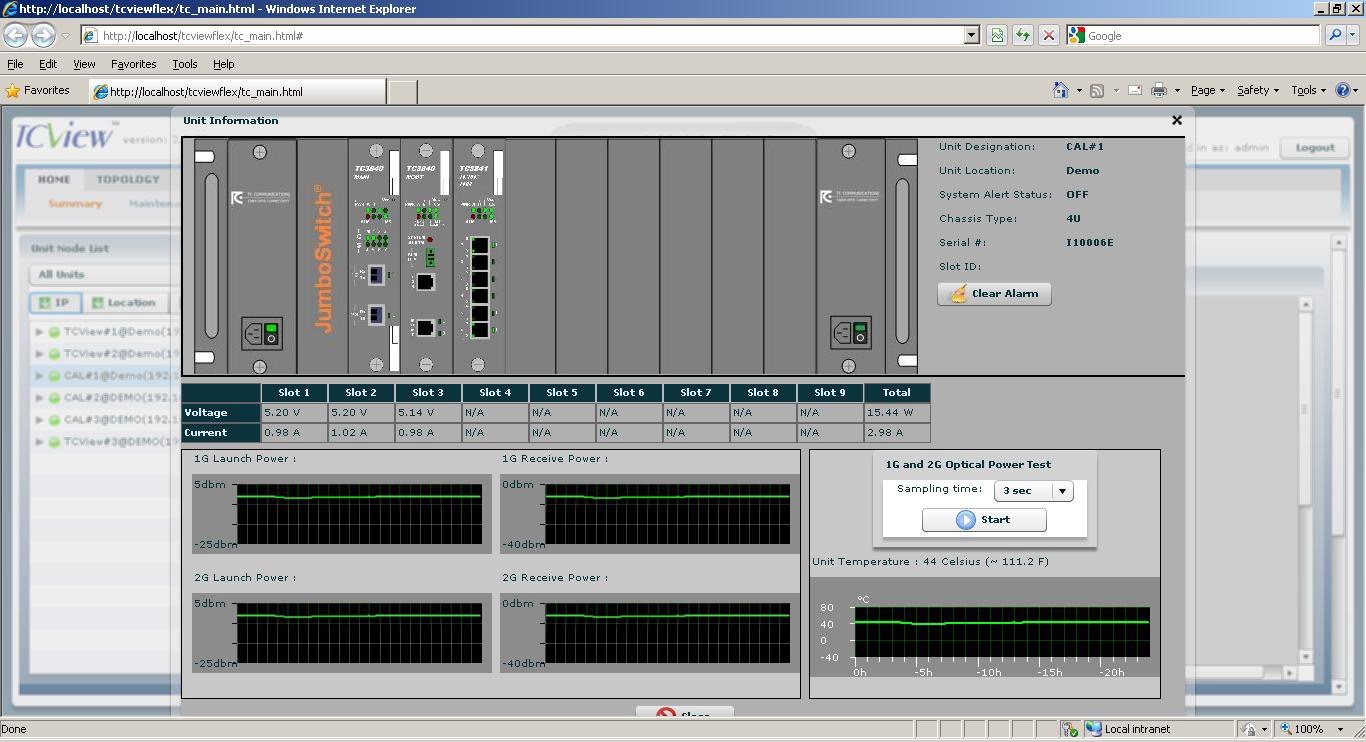This screenshot has height=742, width=1366.
Task: Click the search magnifier icon
Action: click(1334, 35)
